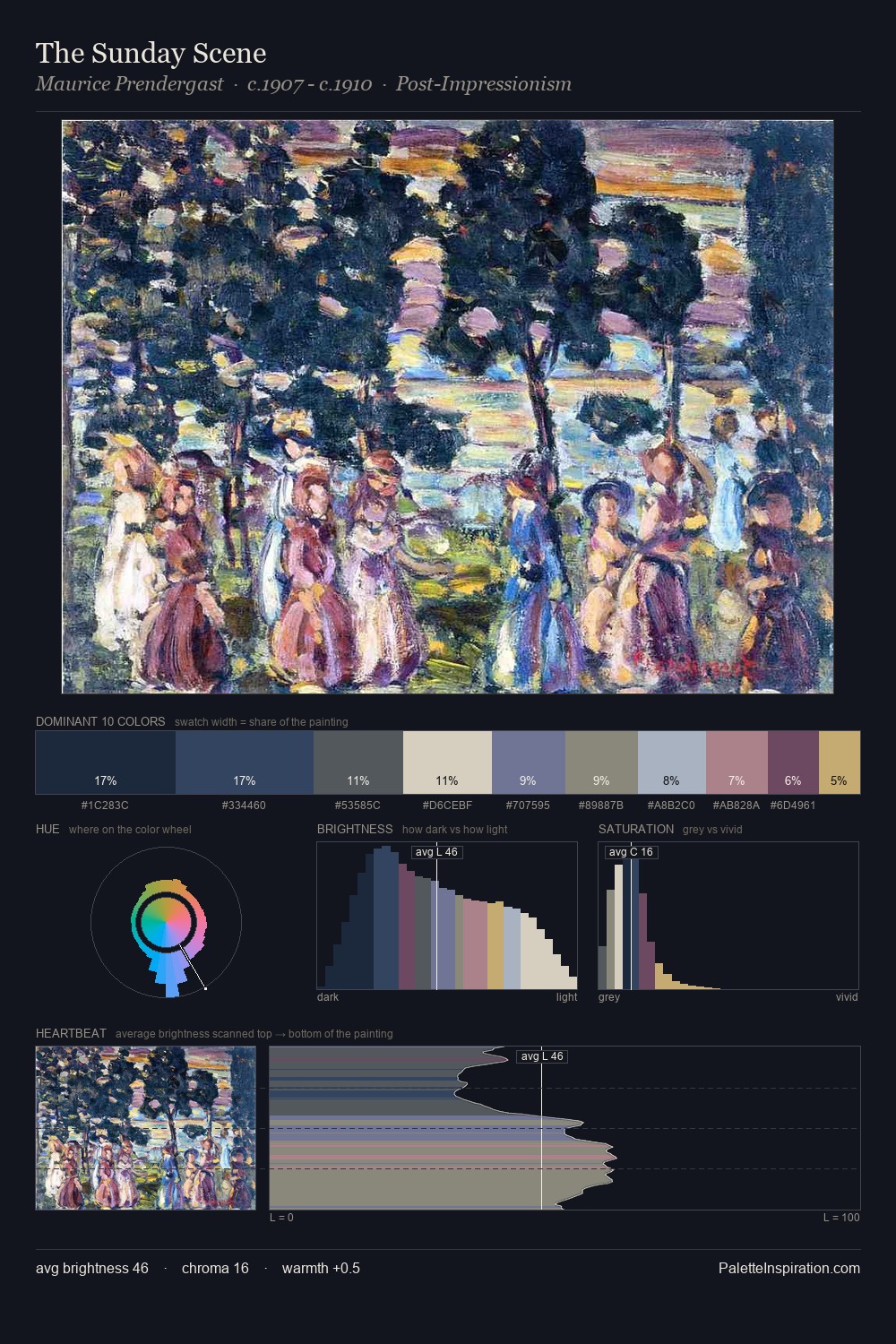This screenshot has height=1344, width=896.
Task: Click the HEARTBEAT section heading
Action: click(x=71, y=1033)
